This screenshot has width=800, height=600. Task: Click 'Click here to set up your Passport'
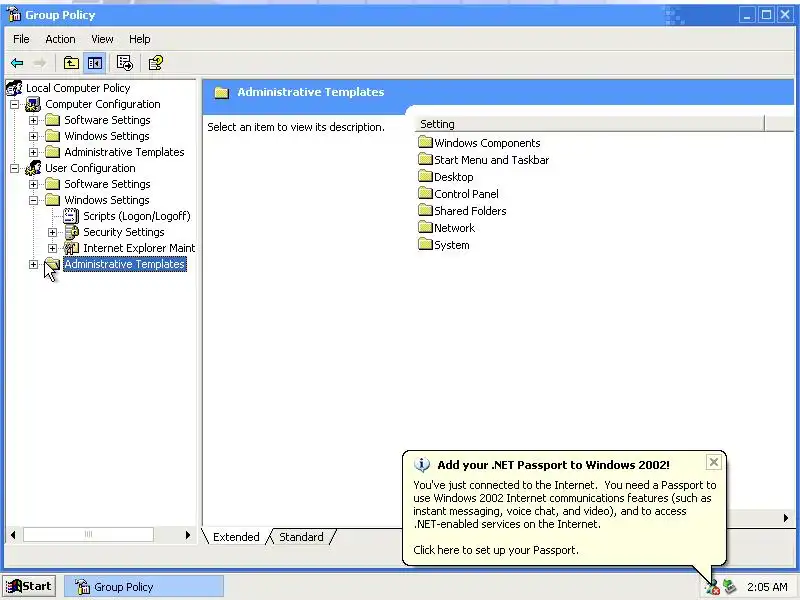(495, 550)
